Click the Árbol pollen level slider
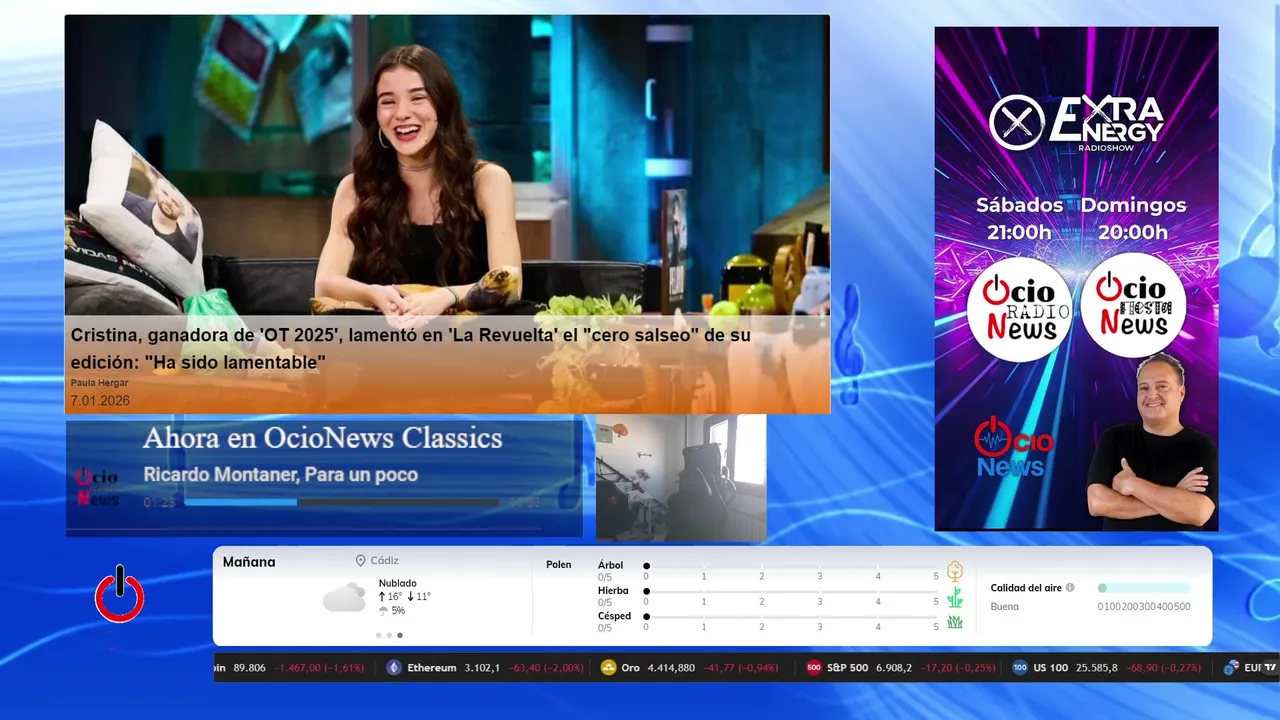The height and width of the screenshot is (720, 1280). [x=791, y=566]
